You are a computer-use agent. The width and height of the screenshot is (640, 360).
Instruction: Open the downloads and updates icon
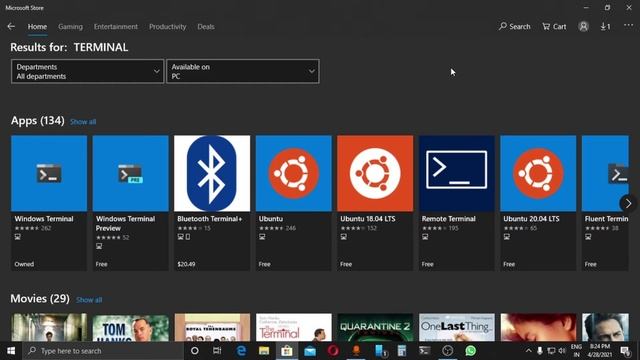(605, 27)
